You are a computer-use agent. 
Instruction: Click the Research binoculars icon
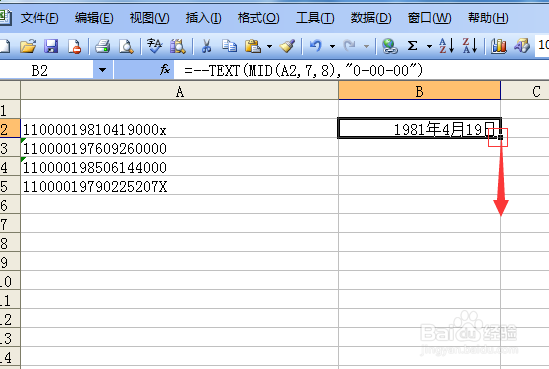(178, 46)
